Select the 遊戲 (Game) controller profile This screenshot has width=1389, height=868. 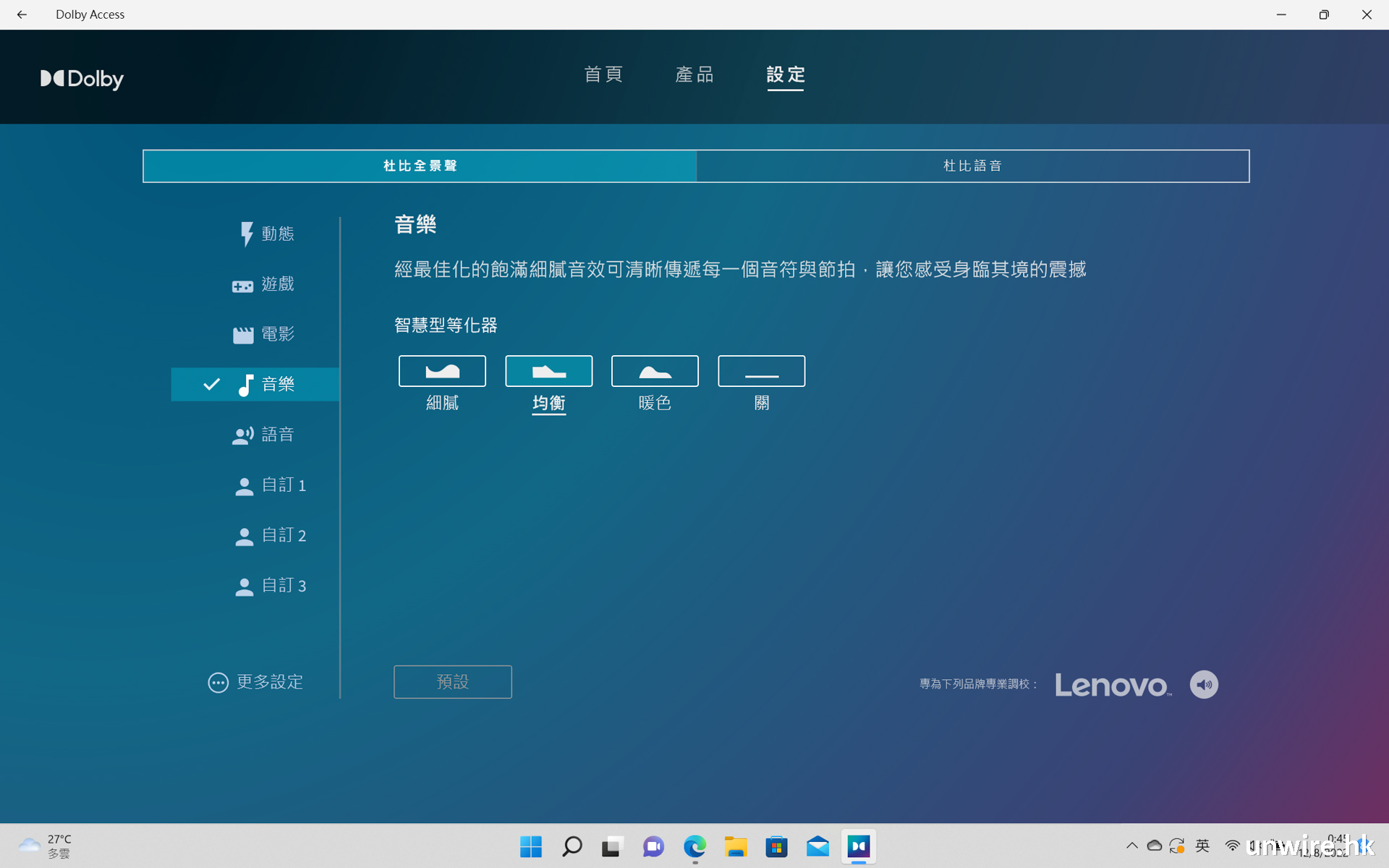tap(263, 284)
